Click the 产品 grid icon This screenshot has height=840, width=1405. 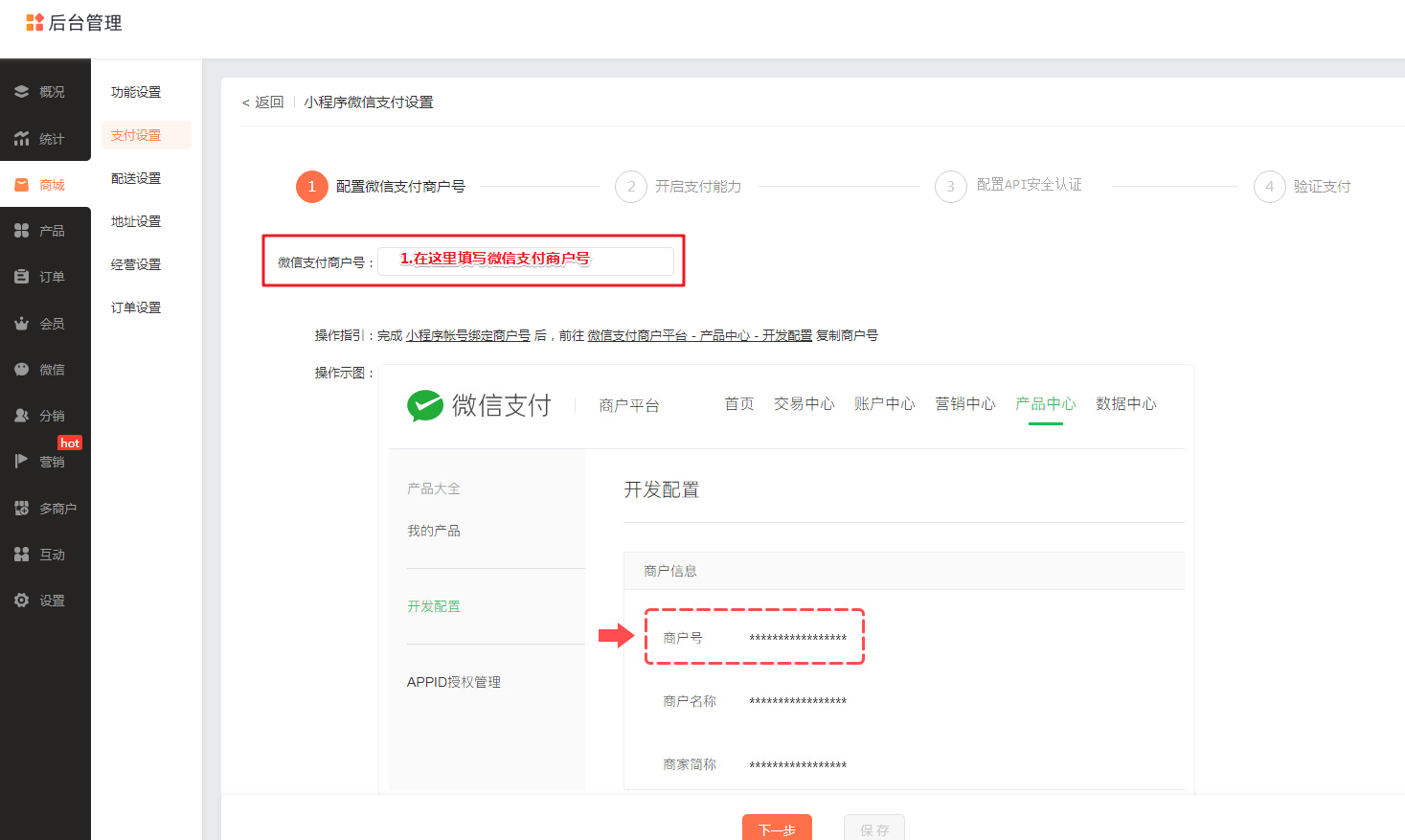pos(21,231)
